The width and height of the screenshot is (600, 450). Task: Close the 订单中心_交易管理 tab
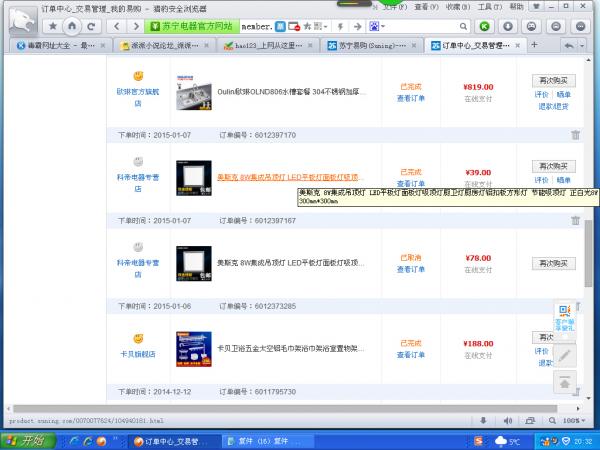pos(517,46)
